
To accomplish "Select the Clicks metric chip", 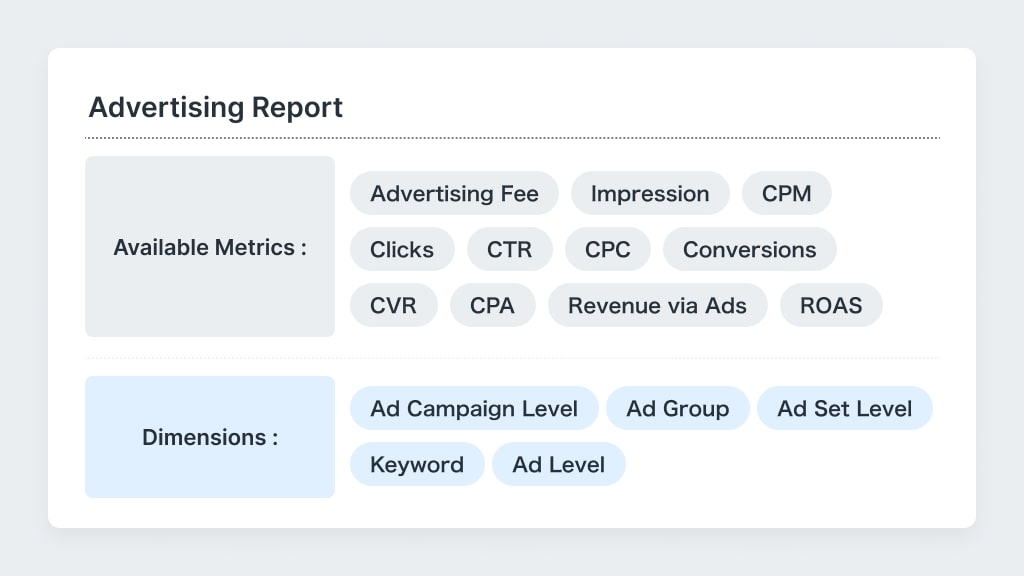I will click(402, 249).
